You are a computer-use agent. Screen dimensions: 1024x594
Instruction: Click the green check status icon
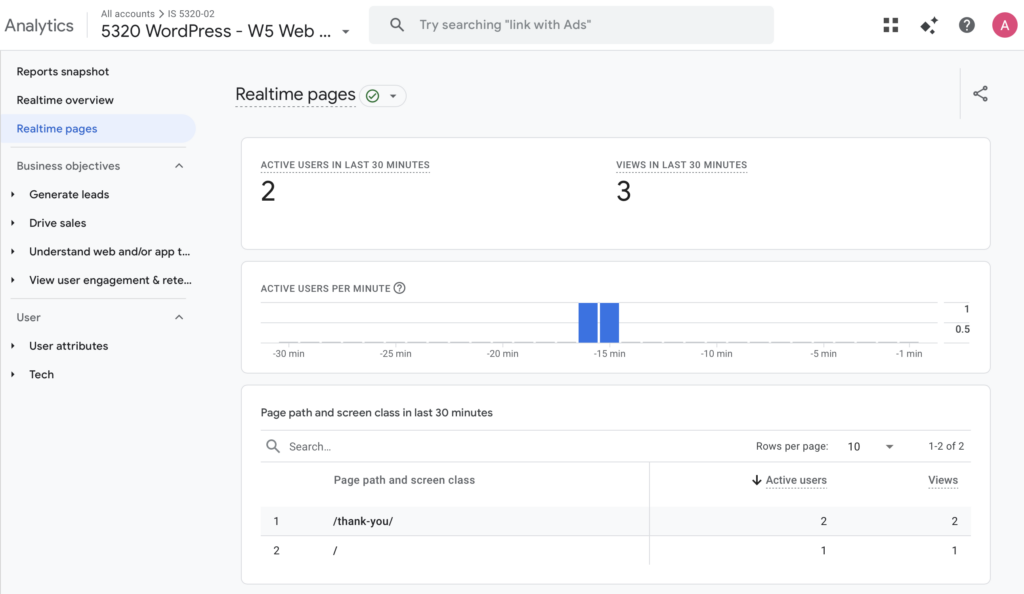click(x=373, y=96)
